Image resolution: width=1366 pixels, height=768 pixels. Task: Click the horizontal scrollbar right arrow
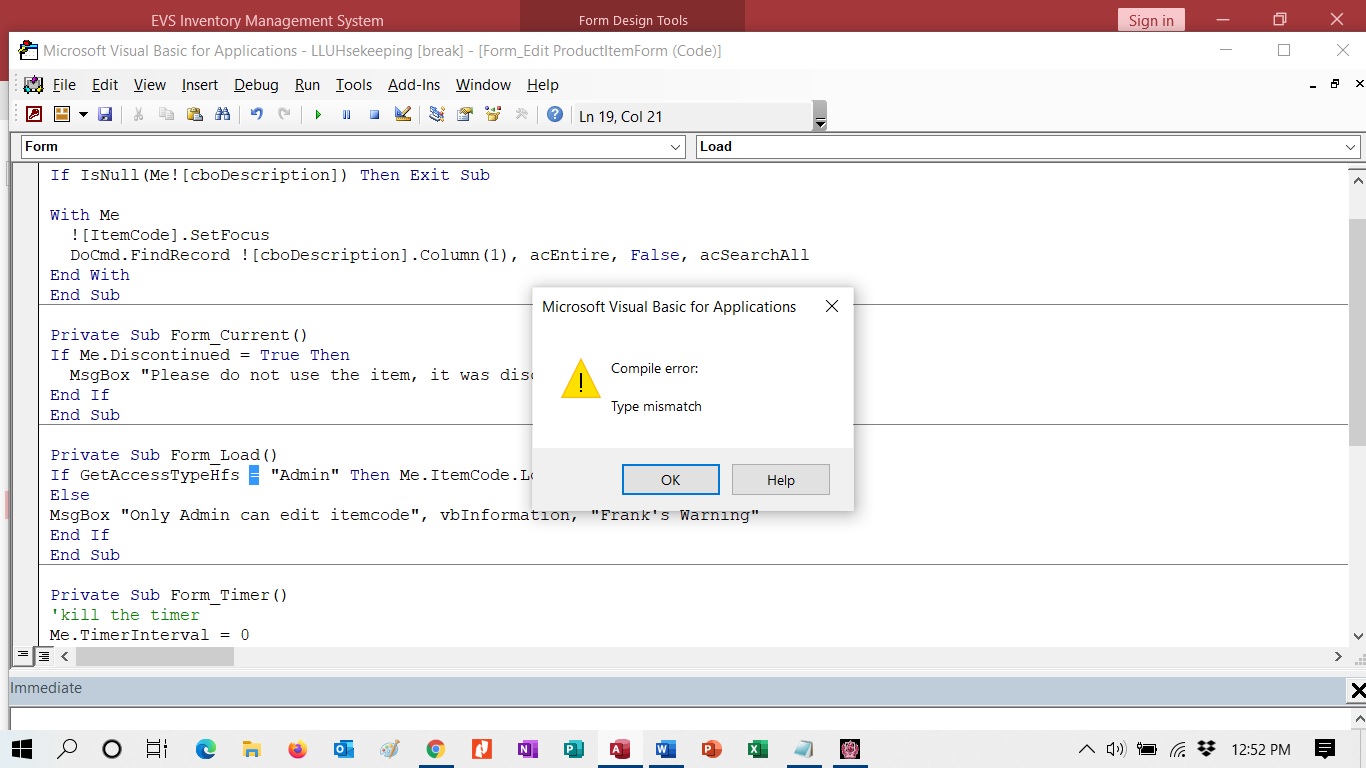pyautogui.click(x=1338, y=656)
